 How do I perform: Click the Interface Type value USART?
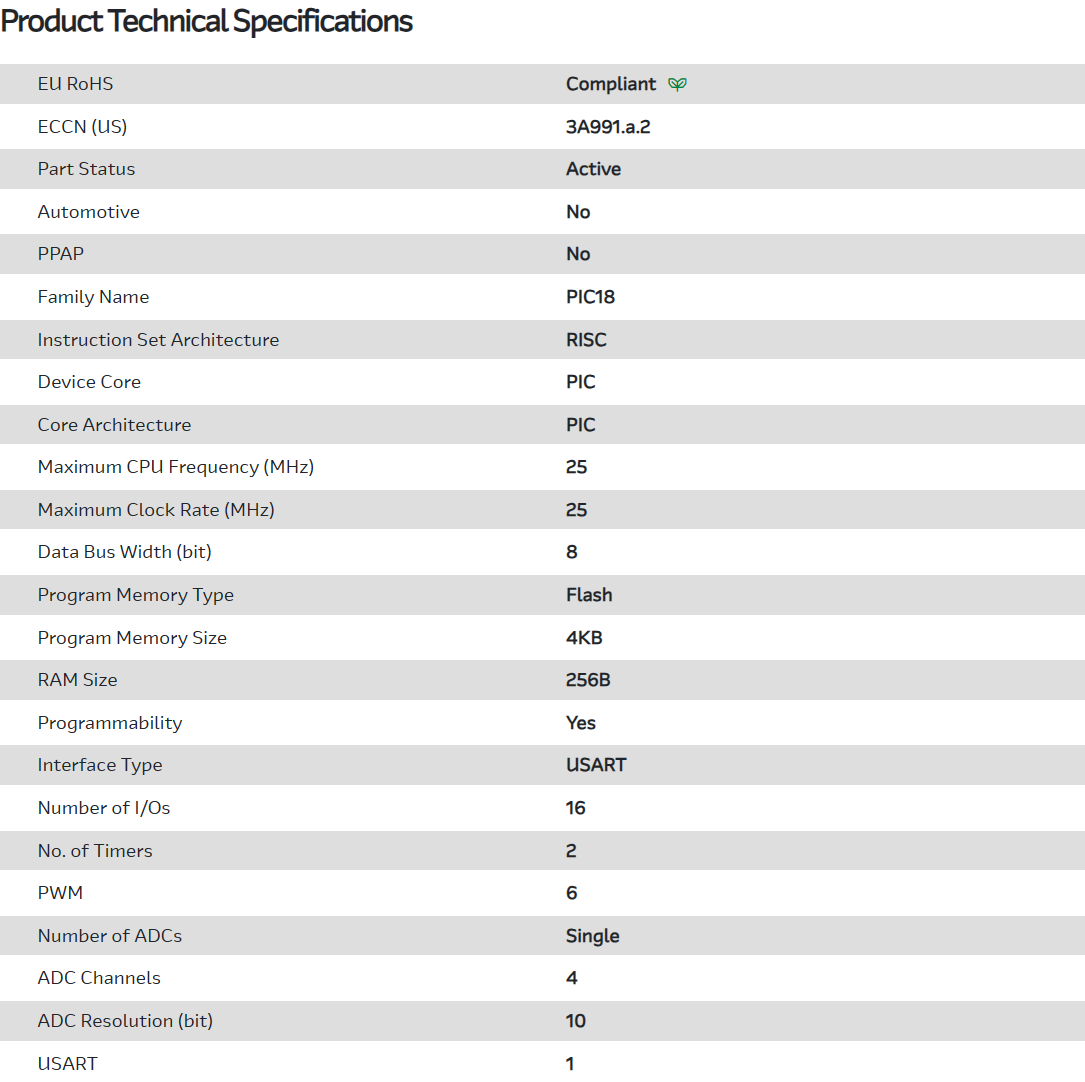(596, 765)
